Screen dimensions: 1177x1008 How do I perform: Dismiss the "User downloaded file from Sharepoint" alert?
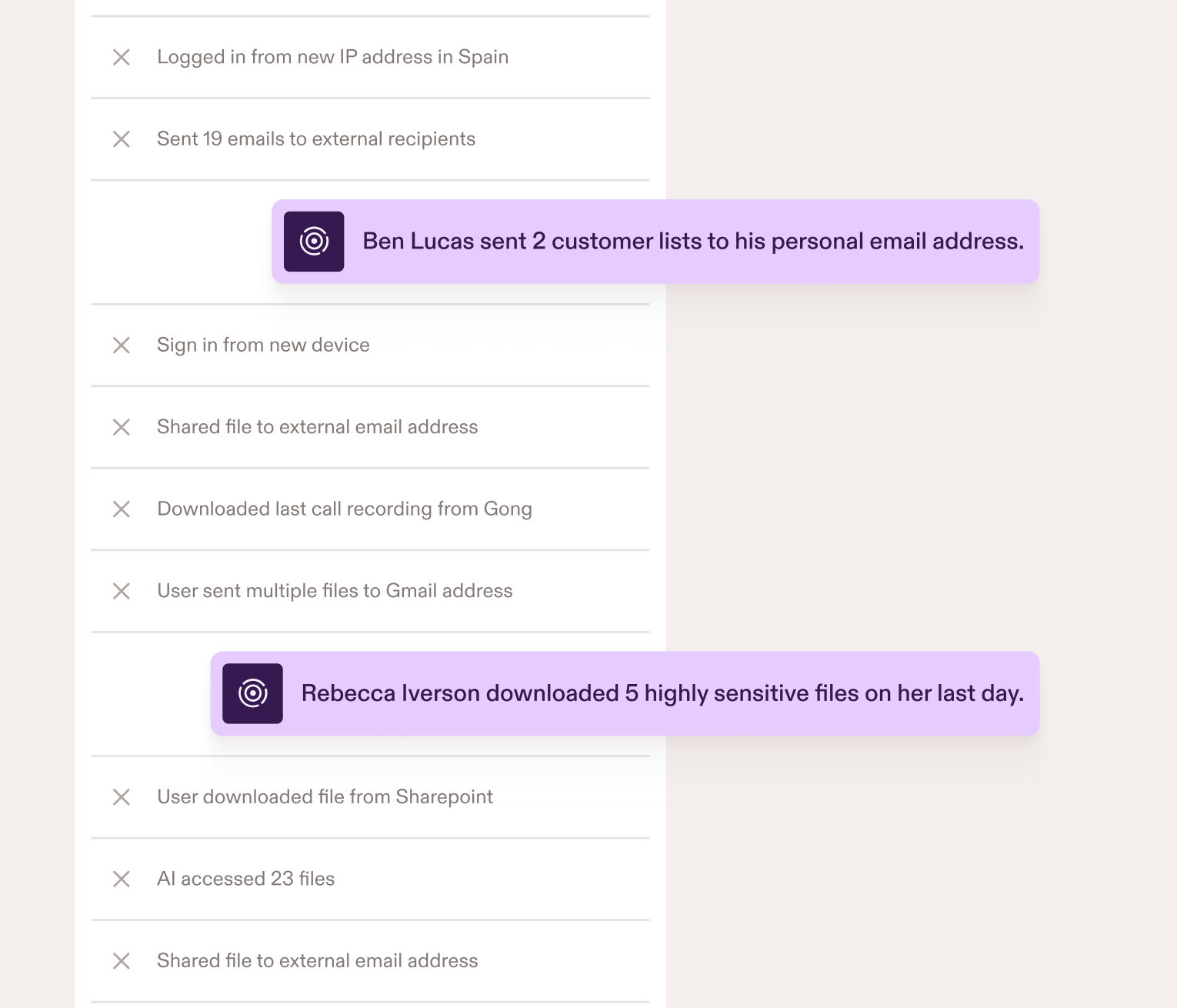tap(122, 797)
